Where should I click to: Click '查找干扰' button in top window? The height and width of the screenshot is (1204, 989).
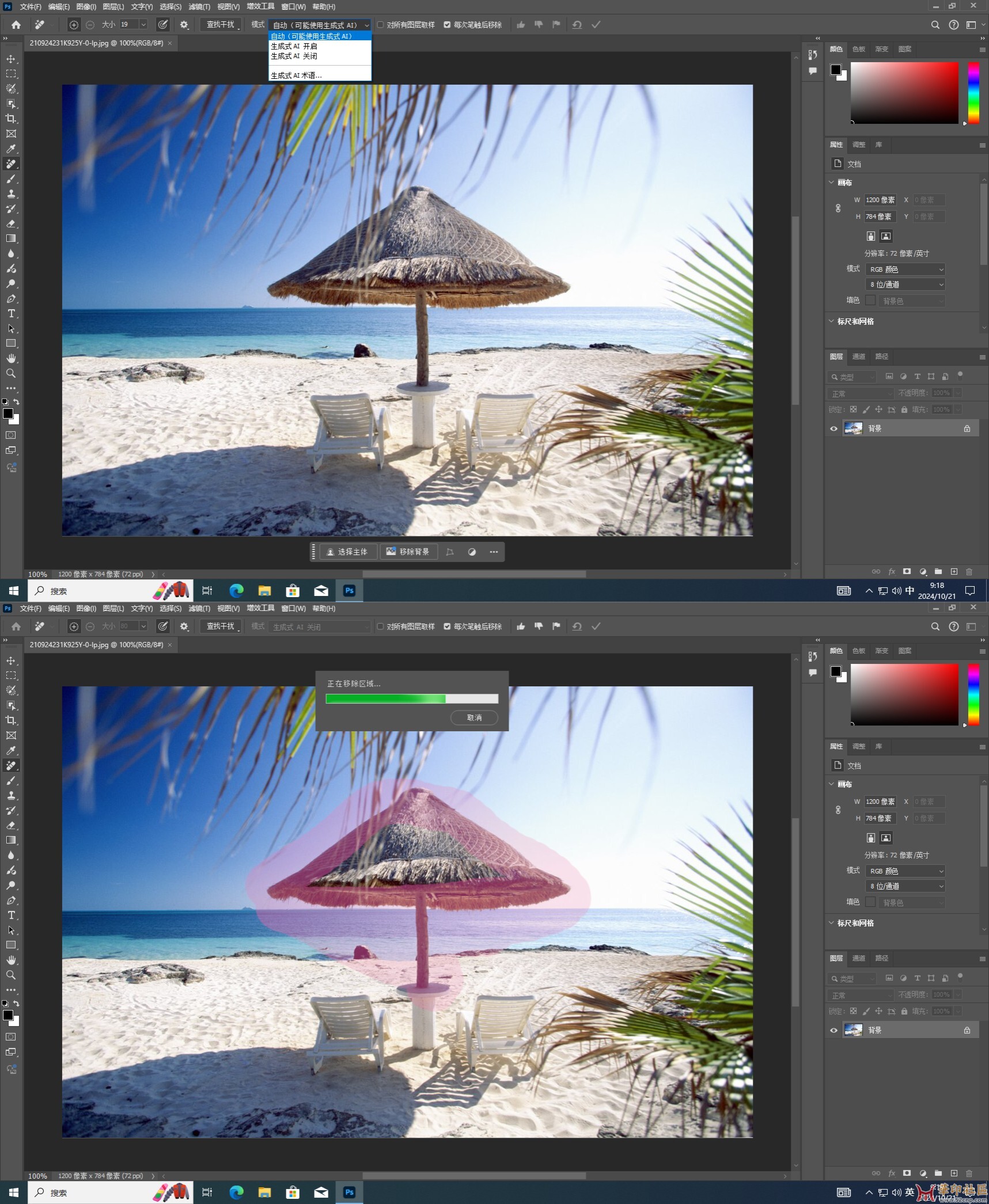221,25
